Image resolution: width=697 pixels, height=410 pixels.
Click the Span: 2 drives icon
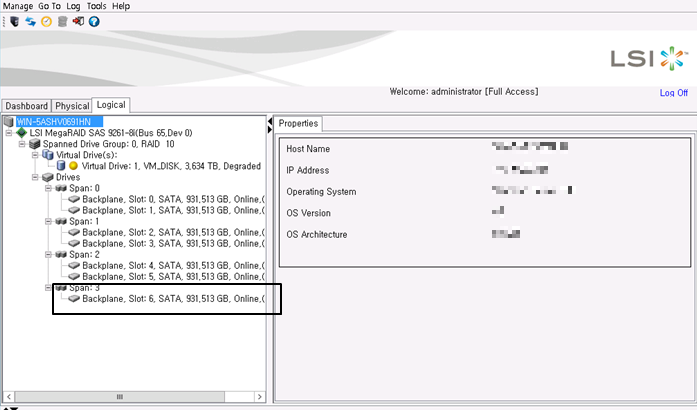coord(61,254)
